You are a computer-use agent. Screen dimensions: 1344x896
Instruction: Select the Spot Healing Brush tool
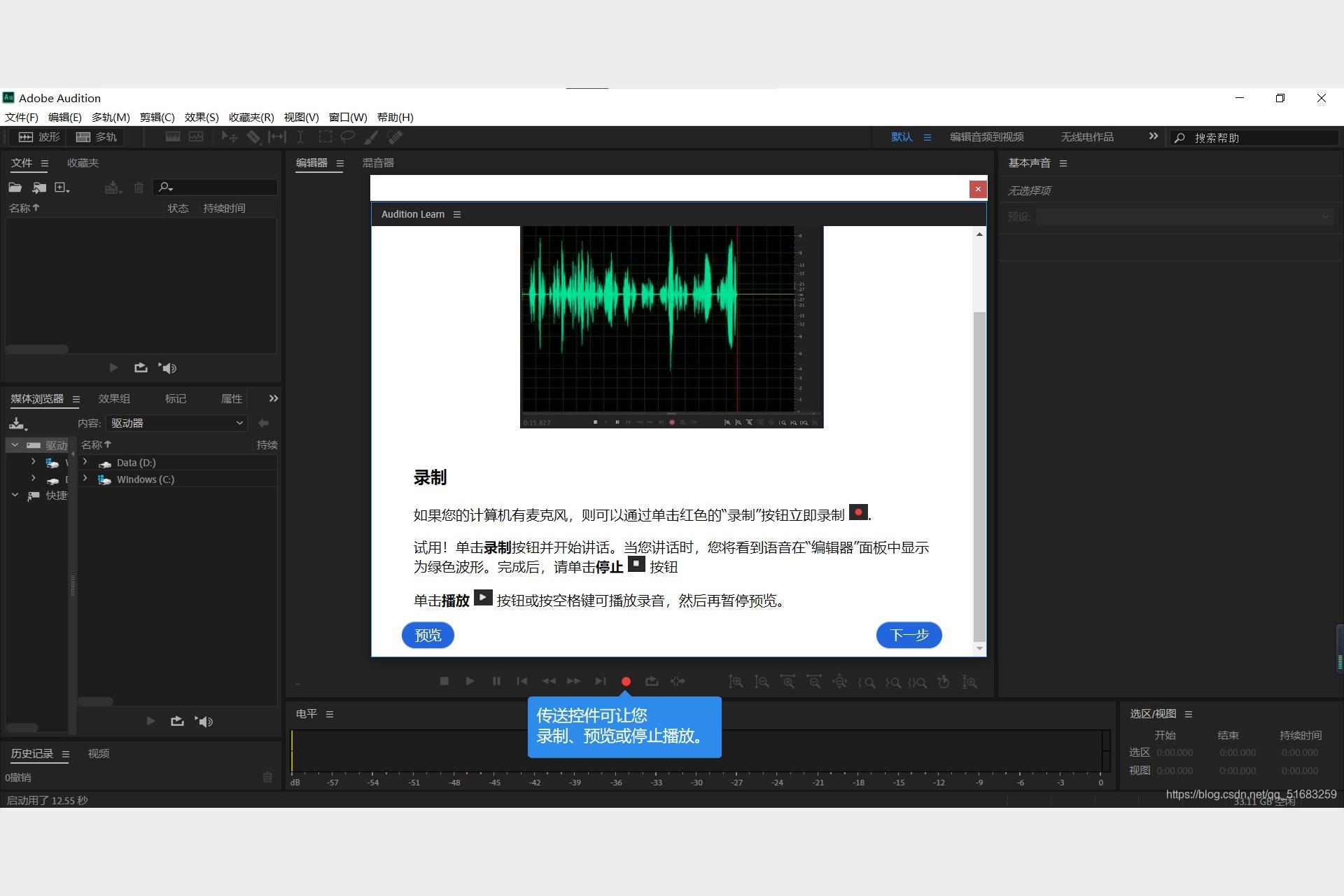[395, 137]
